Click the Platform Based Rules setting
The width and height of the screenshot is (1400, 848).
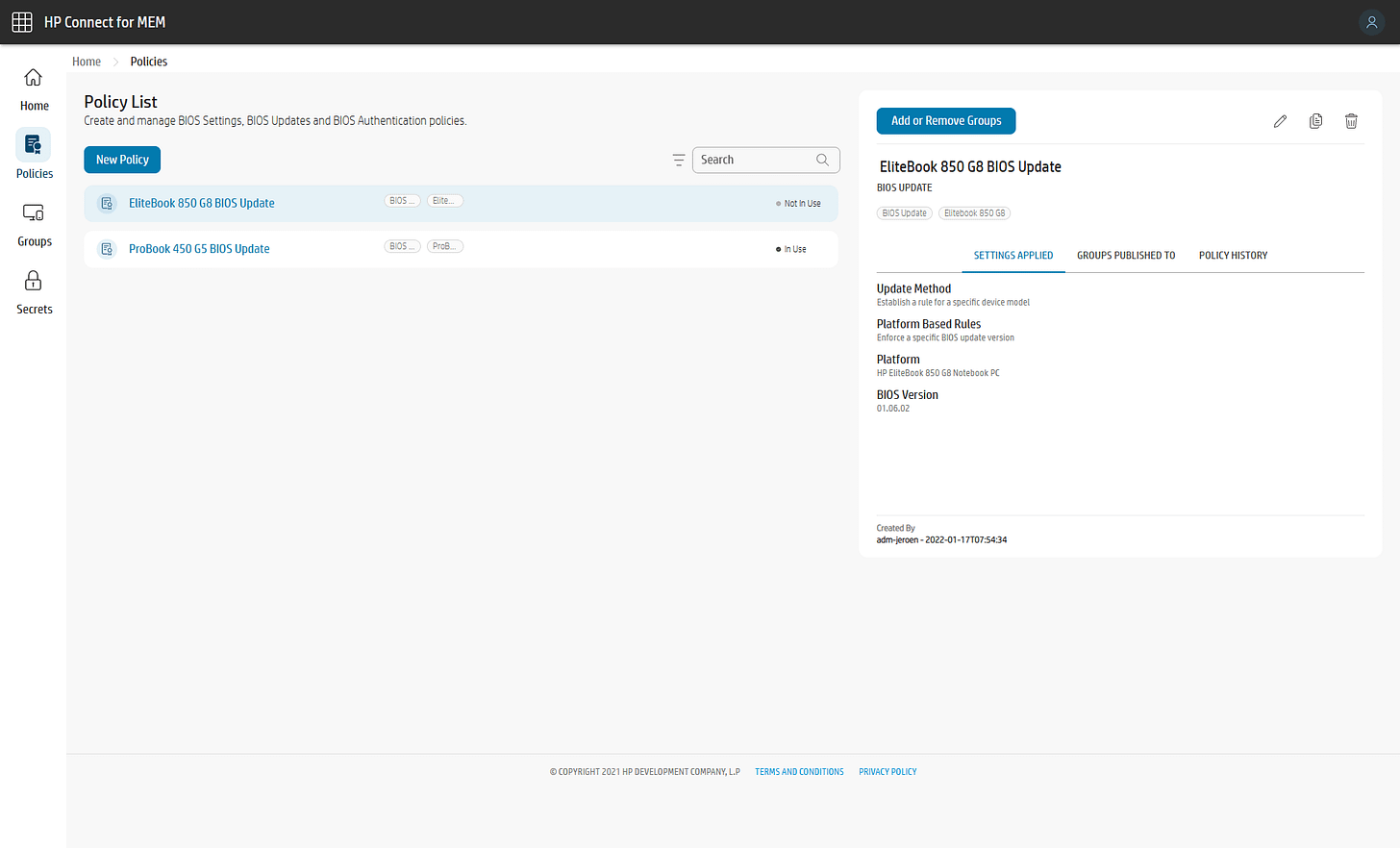pos(929,324)
